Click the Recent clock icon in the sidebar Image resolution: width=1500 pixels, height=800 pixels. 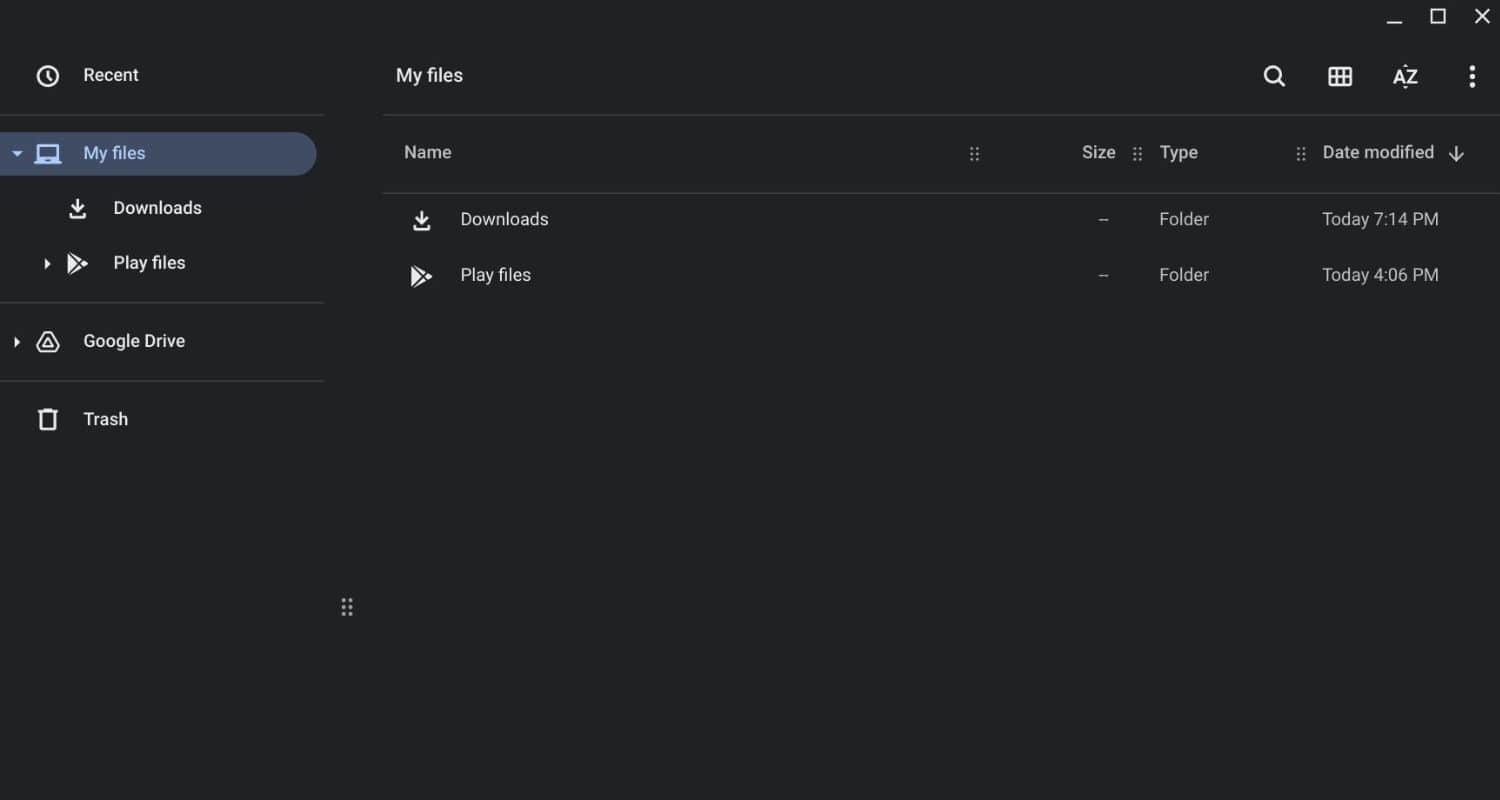click(48, 76)
